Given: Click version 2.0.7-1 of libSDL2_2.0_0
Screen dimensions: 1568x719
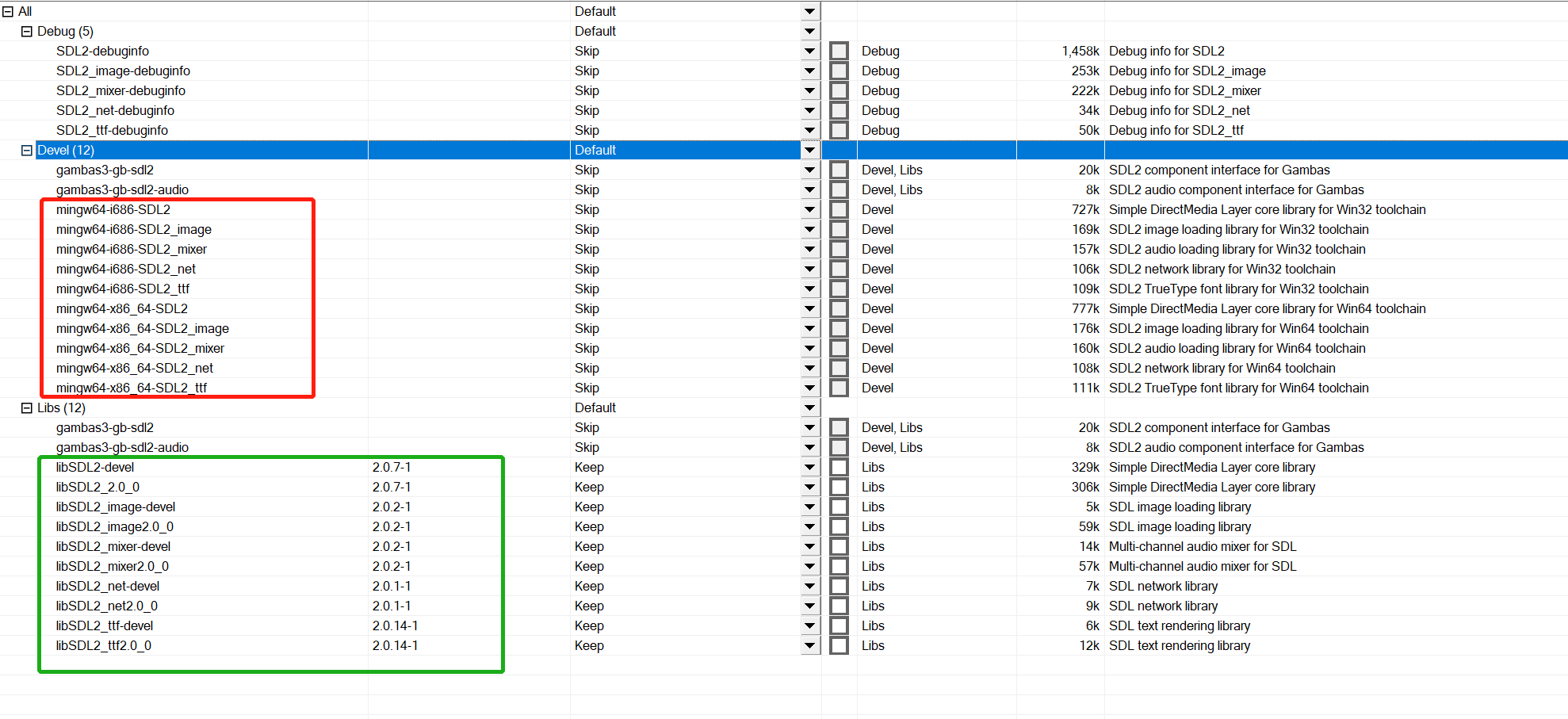Looking at the screenshot, I should point(392,488).
